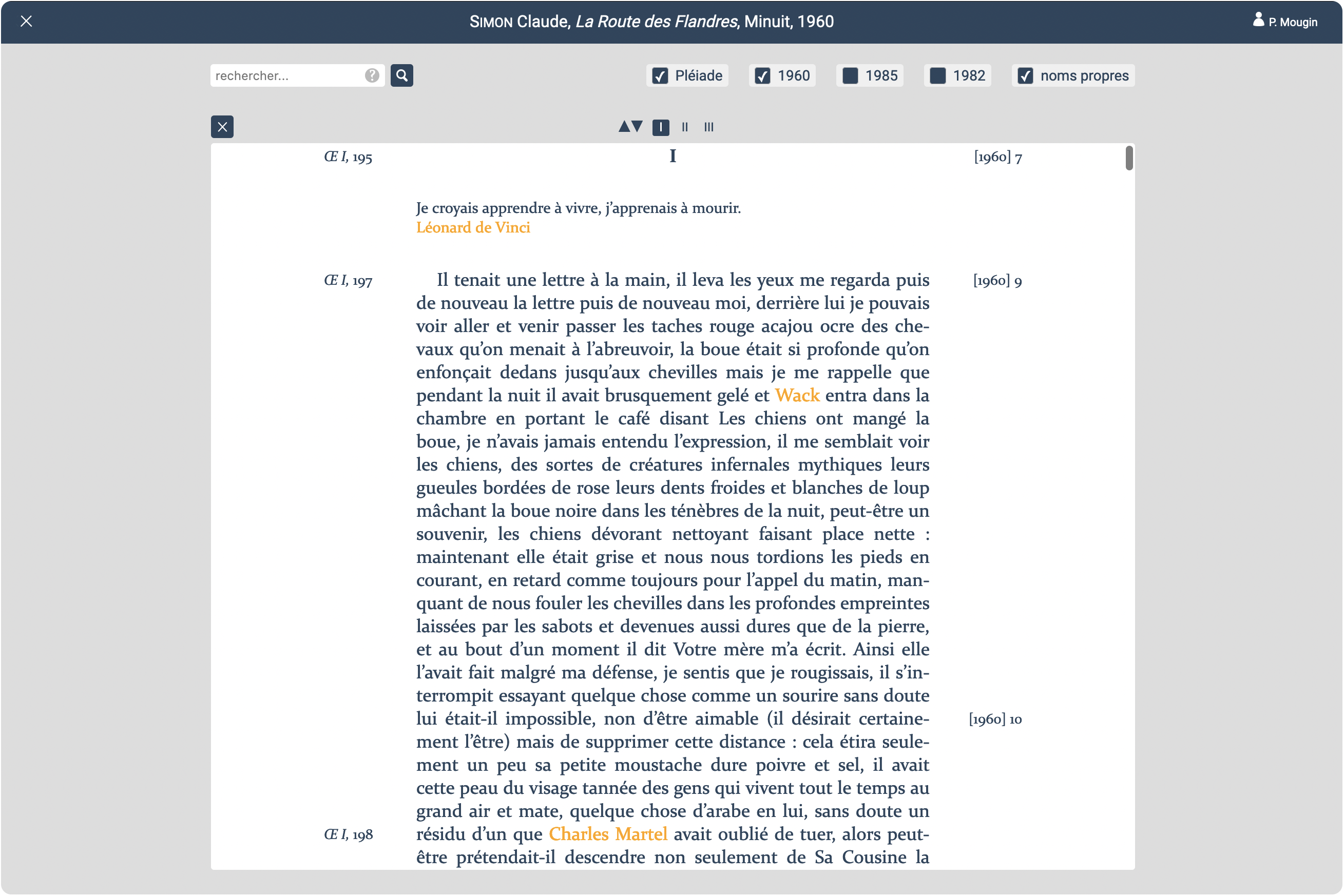Enable the 1982 edition checkbox

pyautogui.click(x=937, y=76)
